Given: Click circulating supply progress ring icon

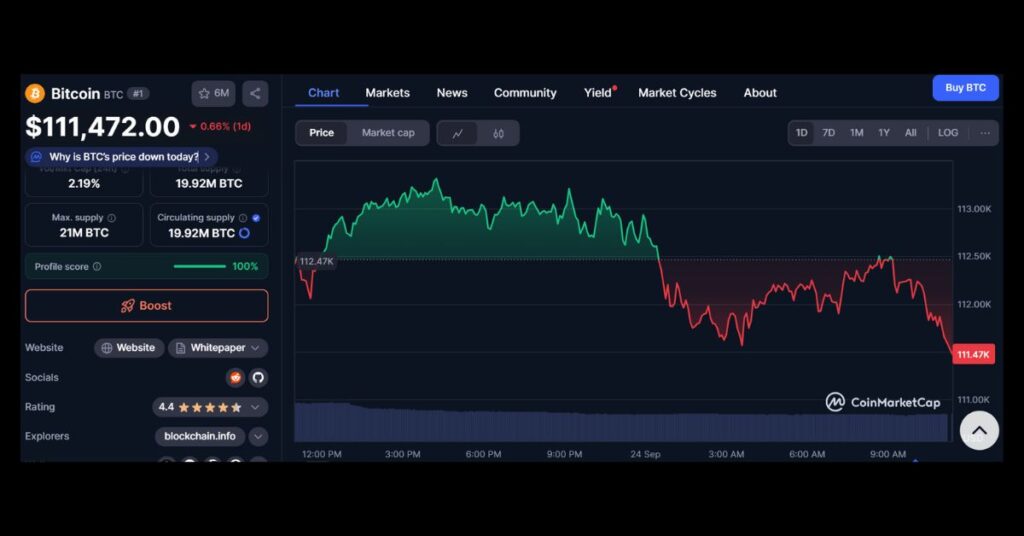Looking at the screenshot, I should 244,233.
